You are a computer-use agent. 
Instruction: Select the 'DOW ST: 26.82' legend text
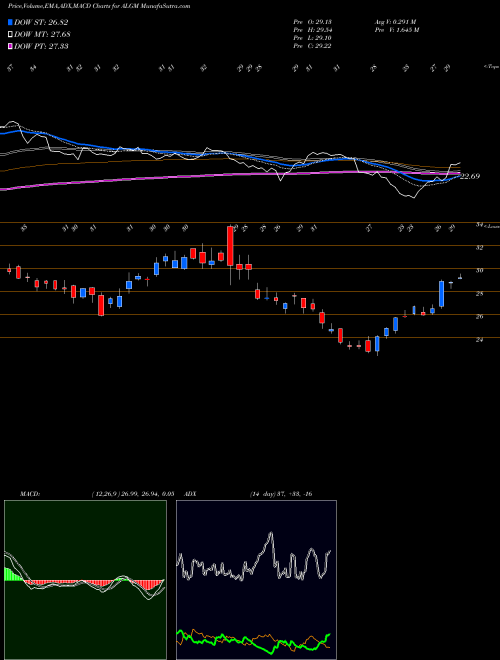tap(41, 22)
